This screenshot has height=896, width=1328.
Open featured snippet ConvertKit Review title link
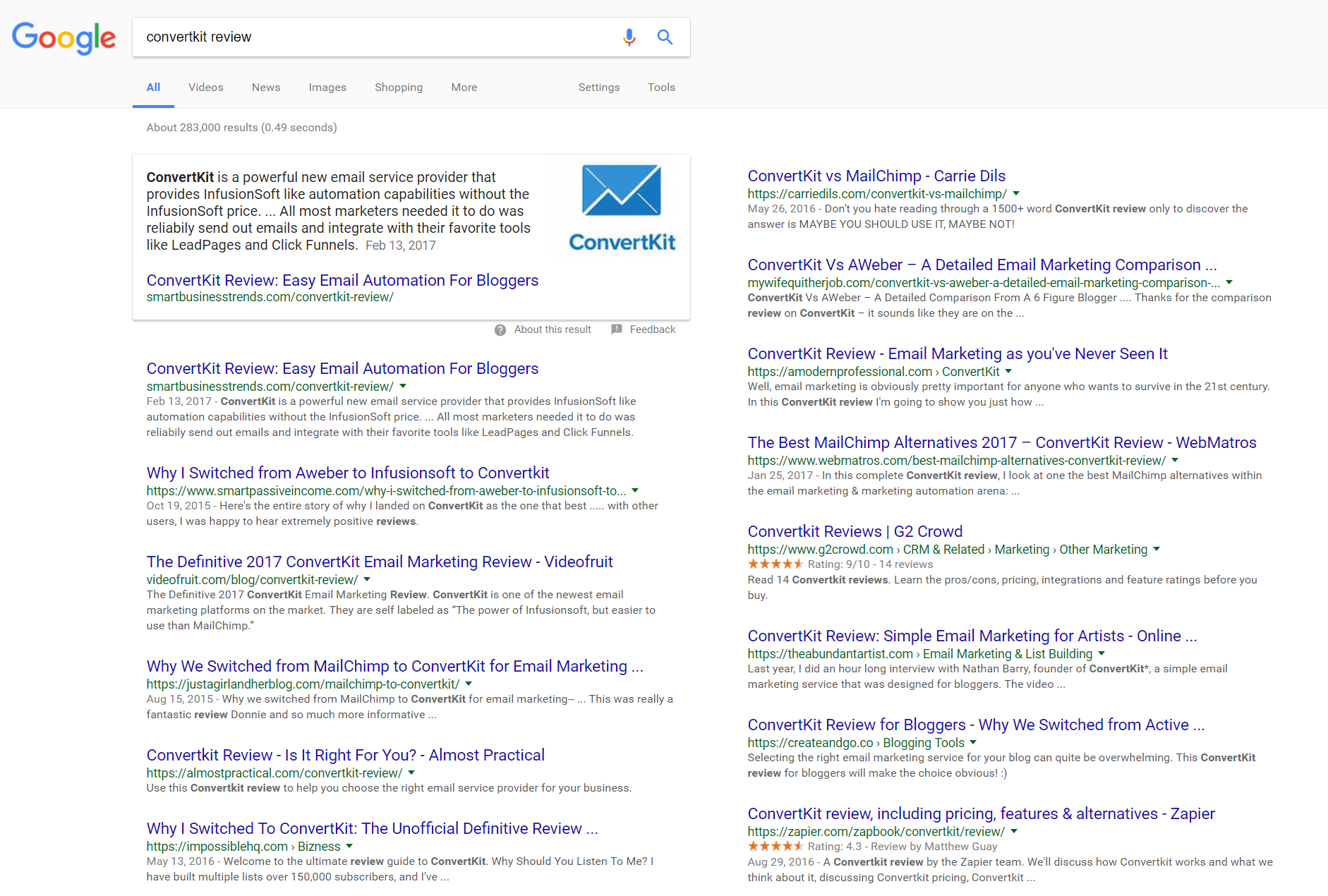click(342, 280)
